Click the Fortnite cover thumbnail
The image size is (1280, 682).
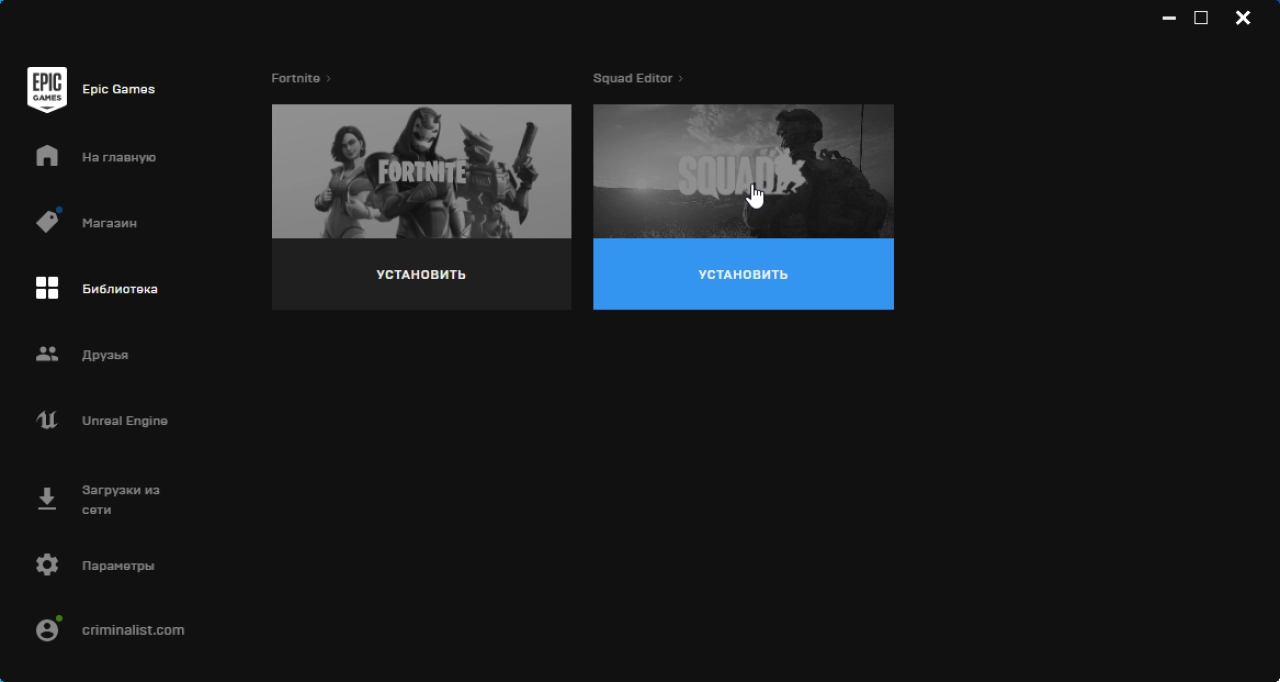(x=421, y=171)
